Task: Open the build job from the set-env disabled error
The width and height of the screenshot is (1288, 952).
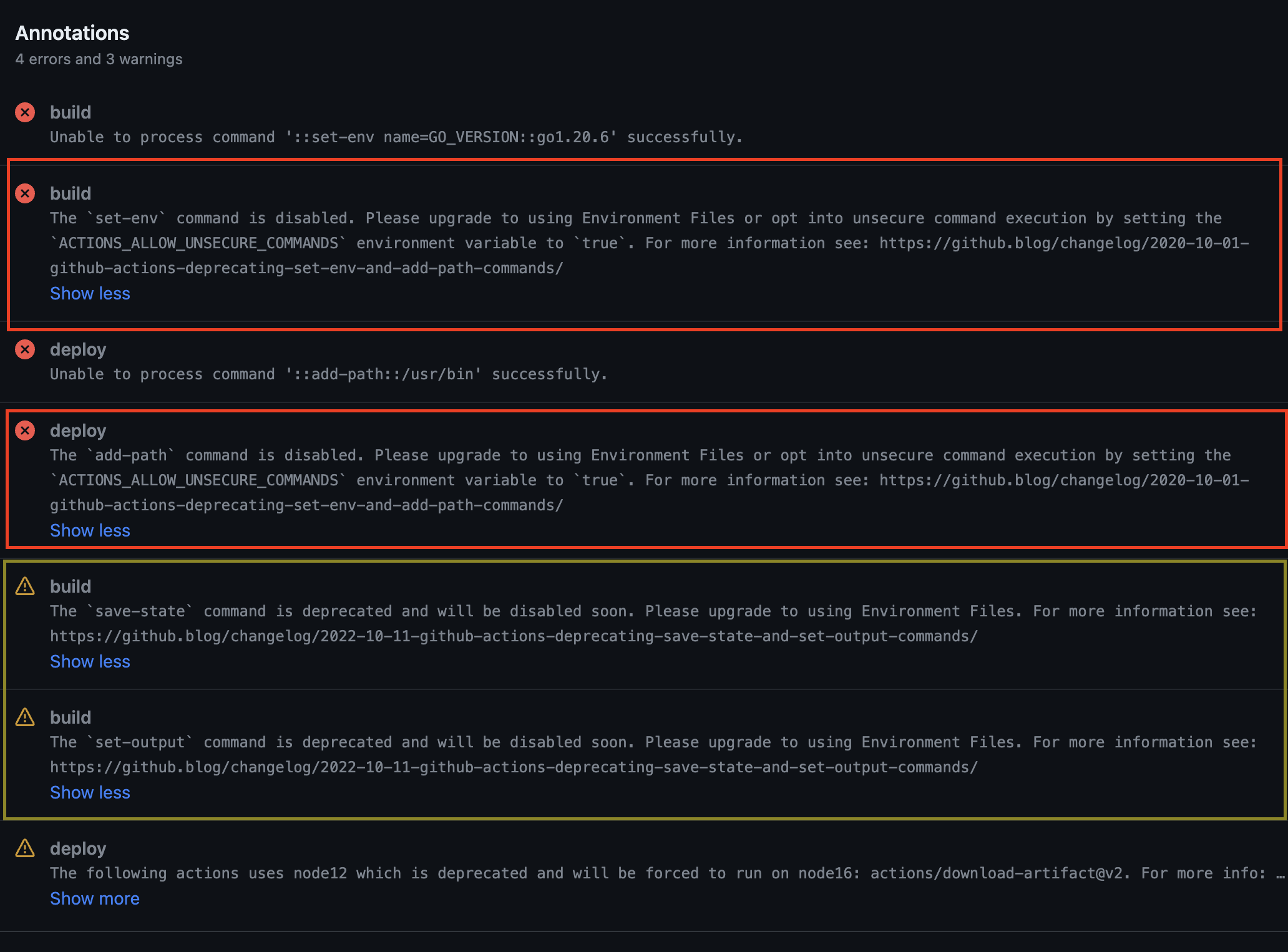Action: pos(71,193)
